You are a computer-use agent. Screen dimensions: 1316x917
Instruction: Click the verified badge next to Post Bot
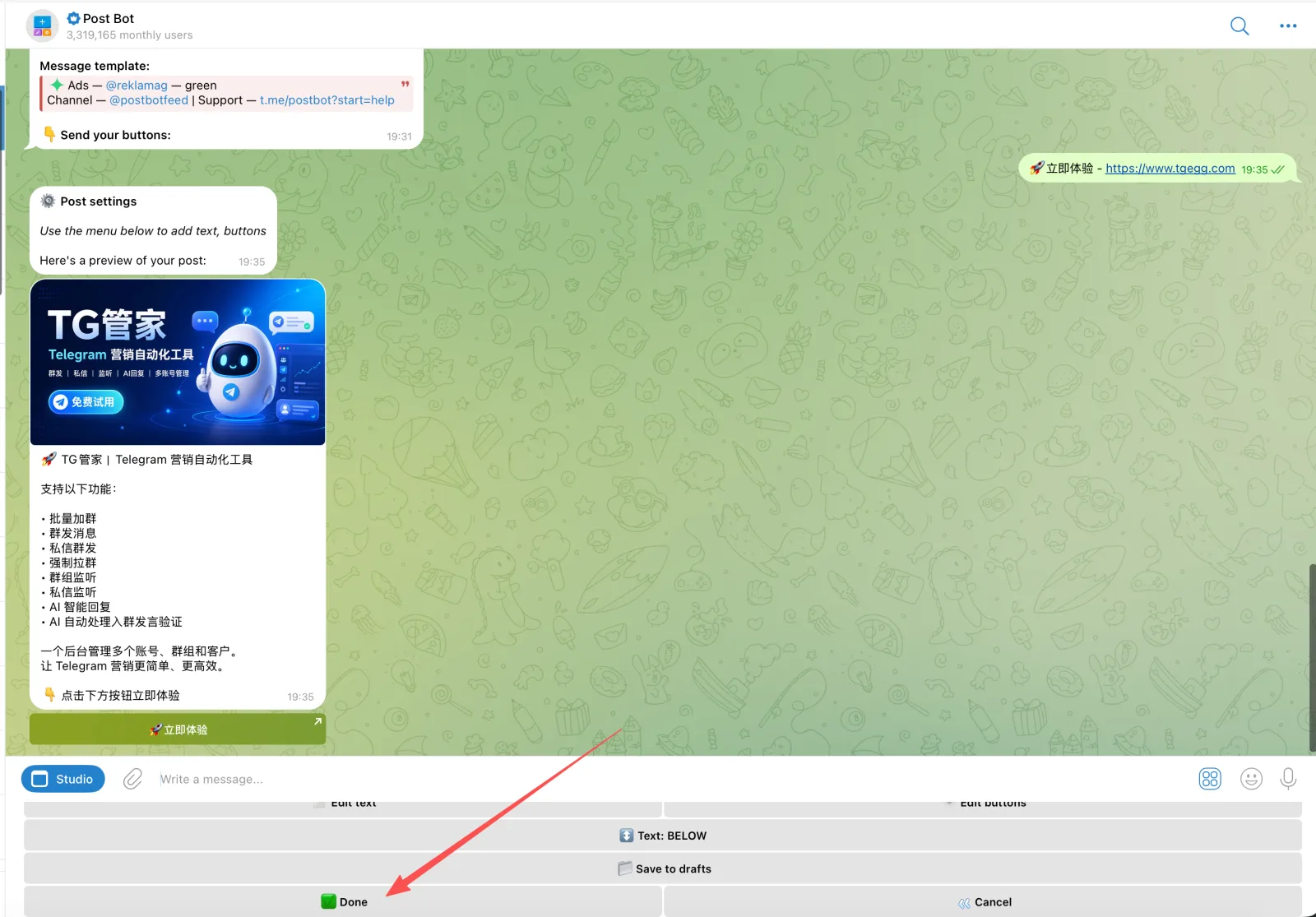(73, 18)
